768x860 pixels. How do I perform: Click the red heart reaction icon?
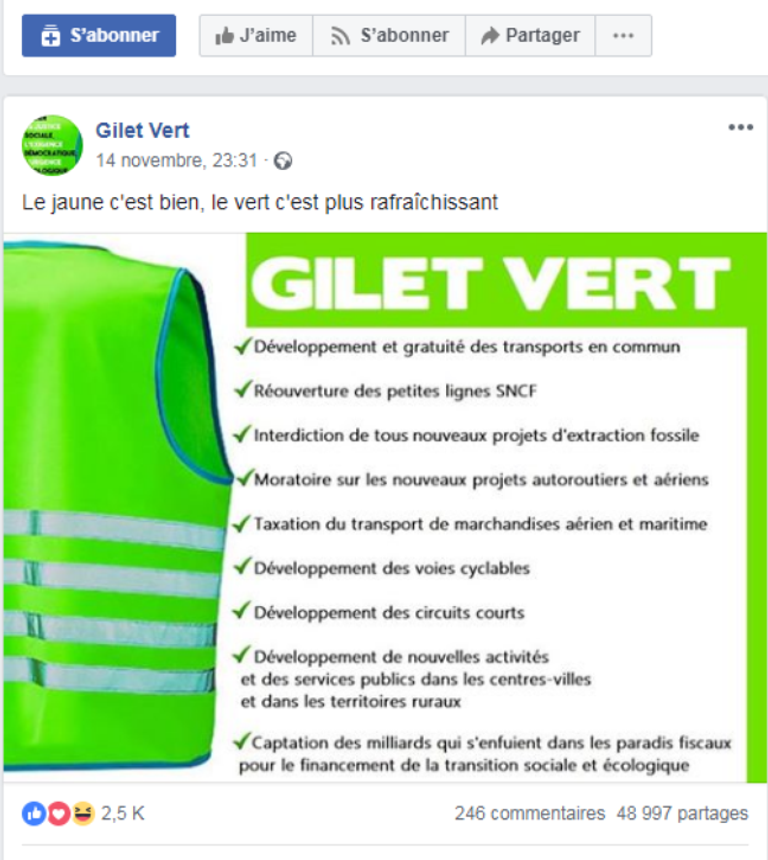pyautogui.click(x=58, y=813)
